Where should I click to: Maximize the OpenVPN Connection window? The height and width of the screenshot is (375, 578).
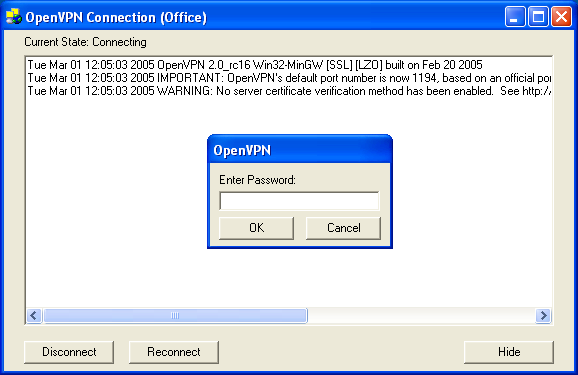(538, 17)
